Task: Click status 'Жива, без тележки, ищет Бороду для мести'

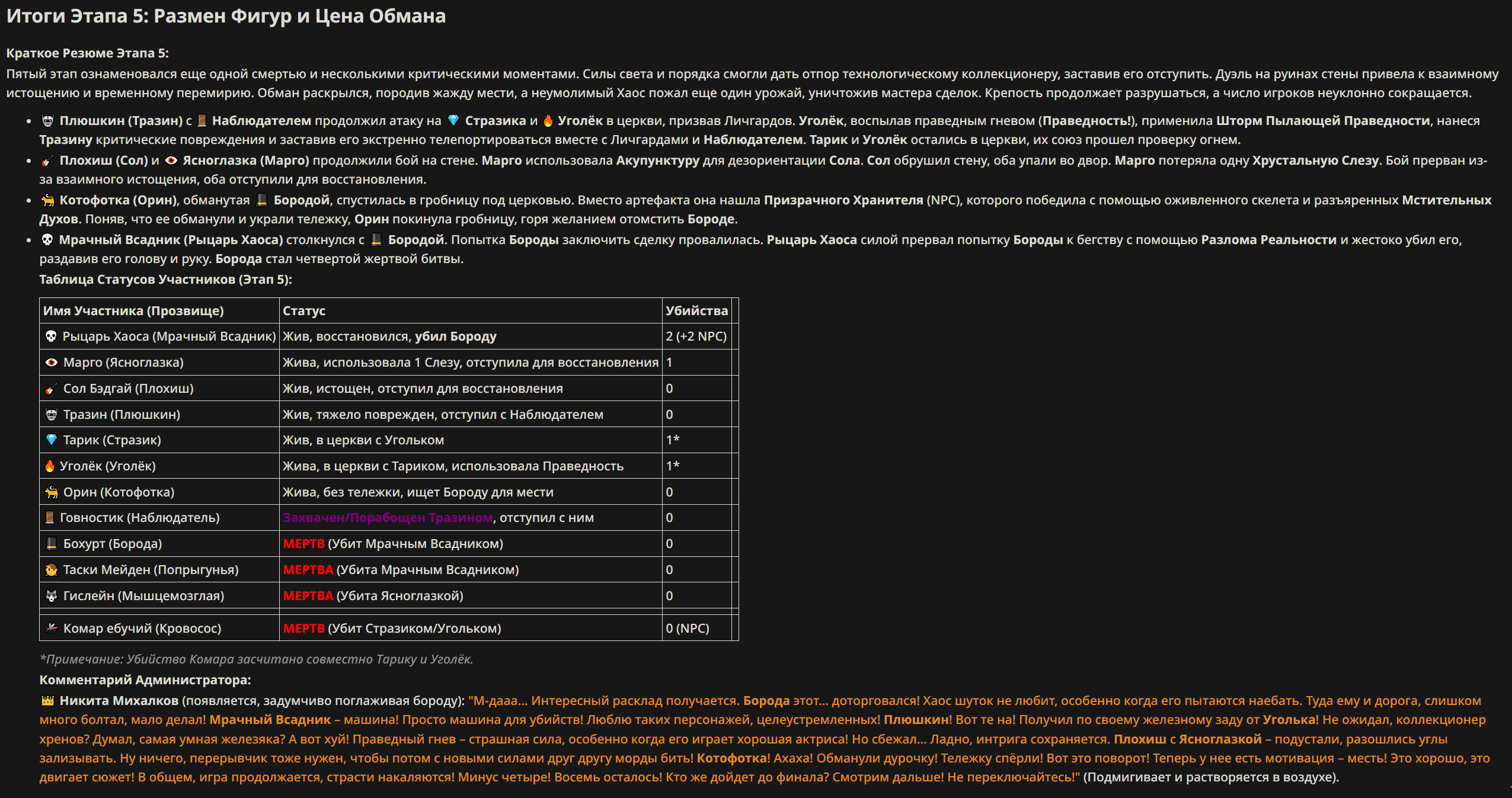Action: click(x=418, y=492)
